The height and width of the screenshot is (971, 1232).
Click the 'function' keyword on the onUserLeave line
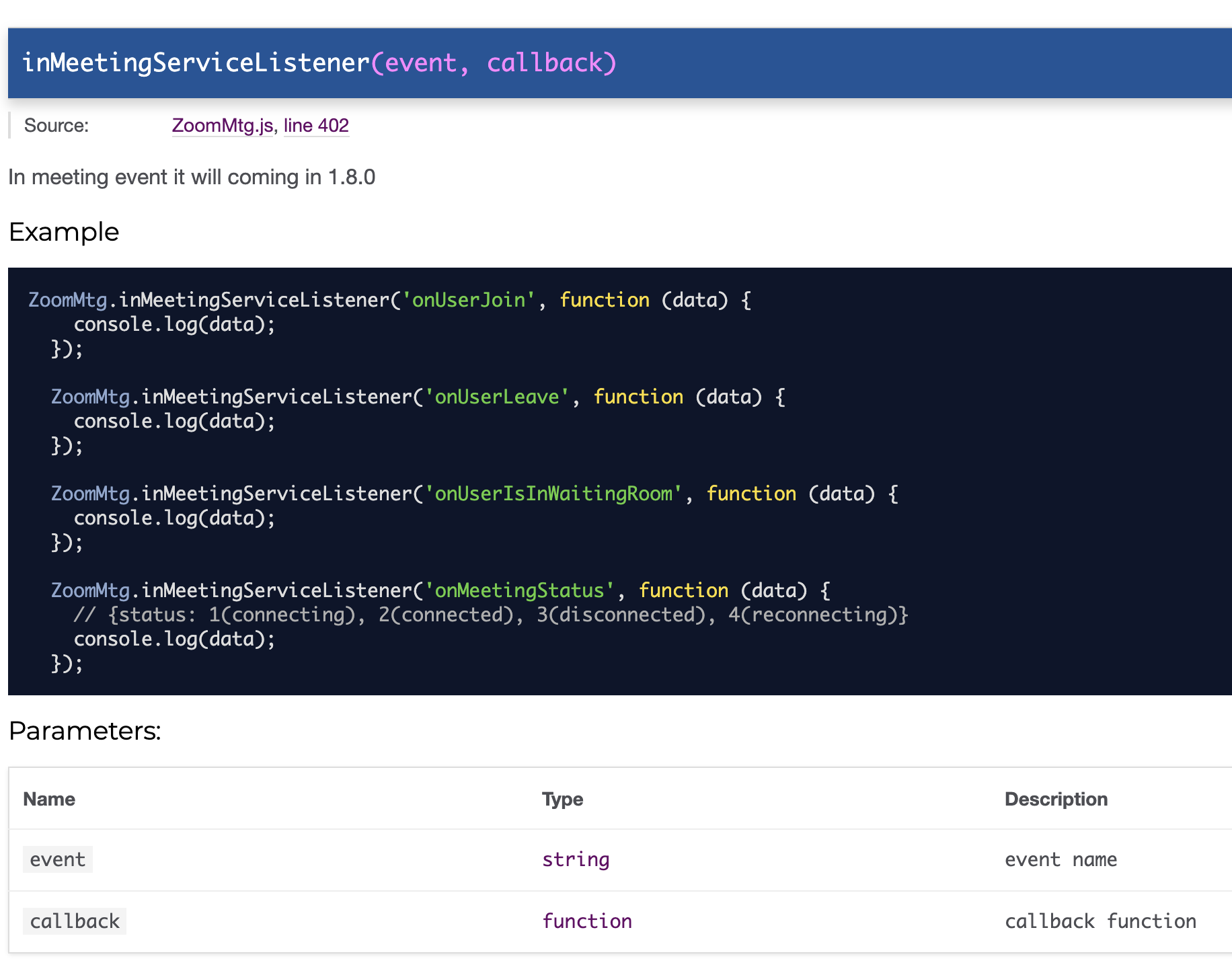(x=638, y=397)
